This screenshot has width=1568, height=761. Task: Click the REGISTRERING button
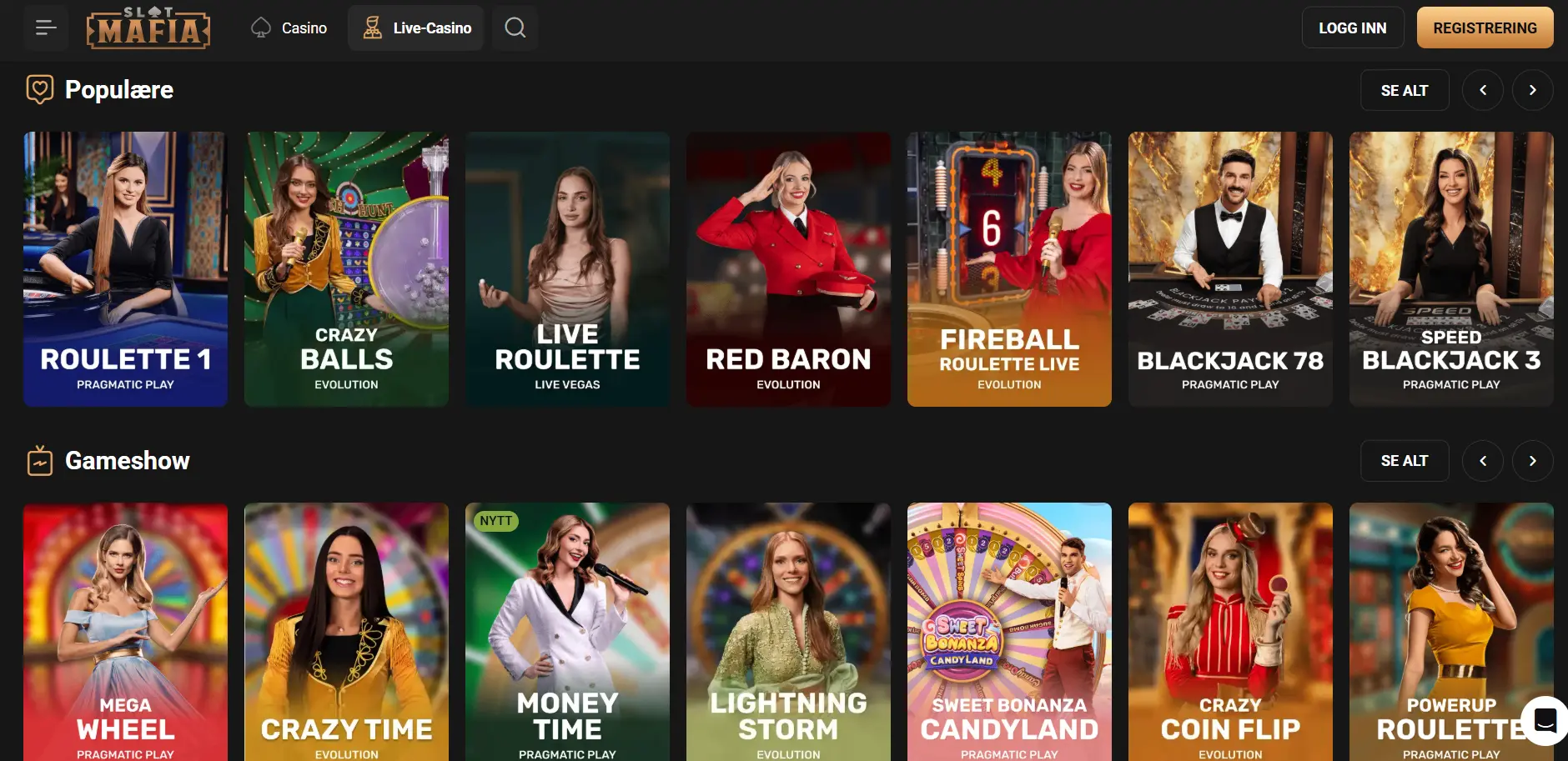coord(1485,28)
